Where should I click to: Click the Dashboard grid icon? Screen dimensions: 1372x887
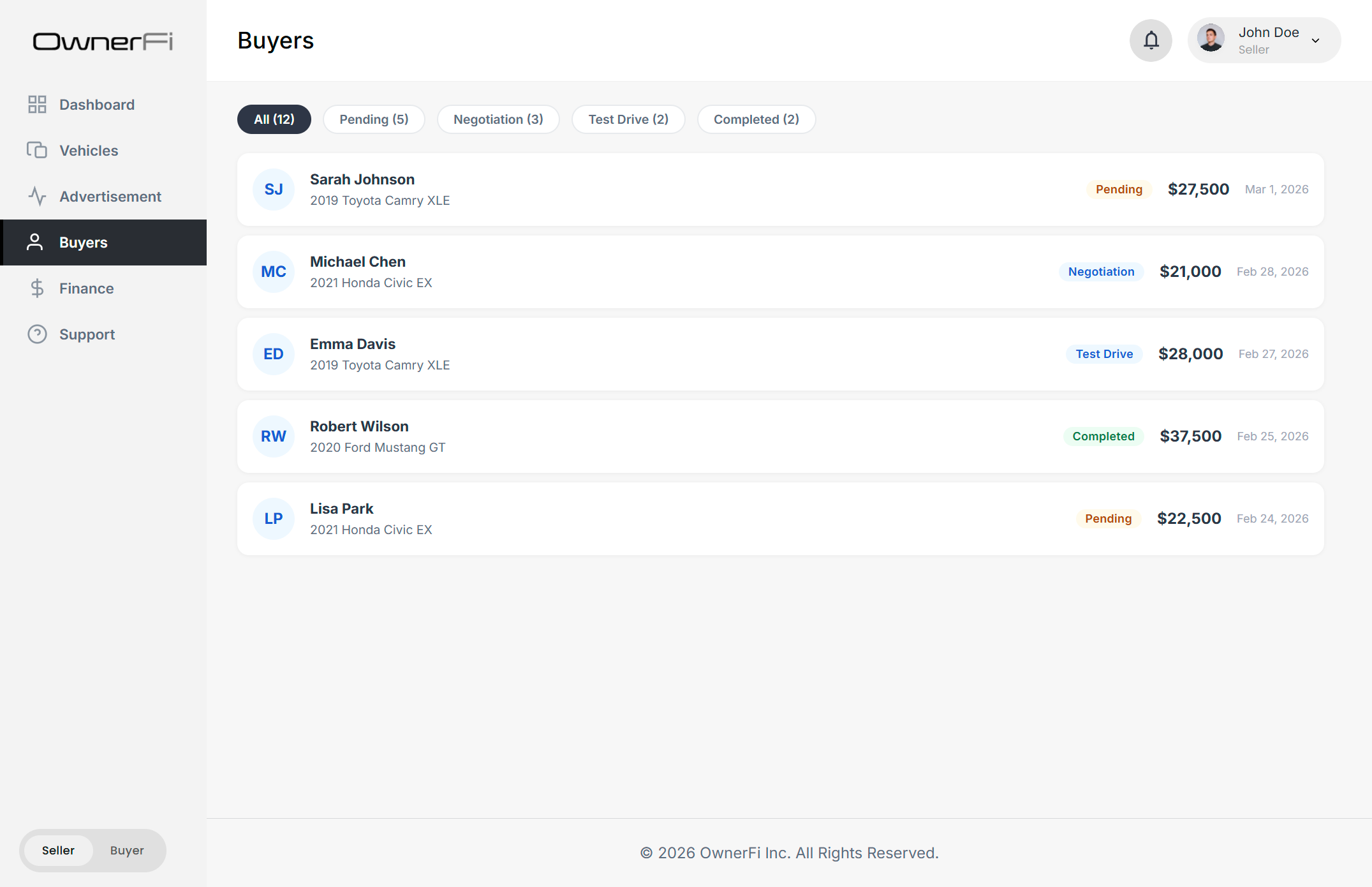click(37, 105)
